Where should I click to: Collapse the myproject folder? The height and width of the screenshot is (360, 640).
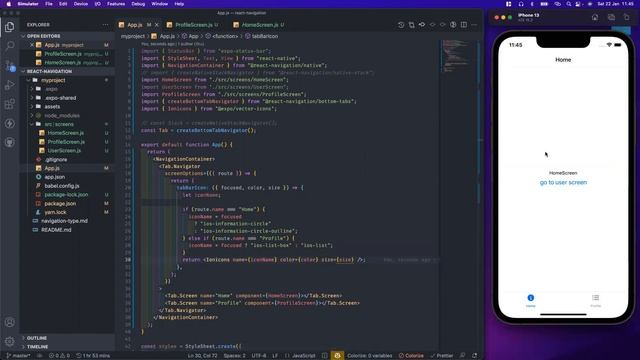(x=53, y=80)
